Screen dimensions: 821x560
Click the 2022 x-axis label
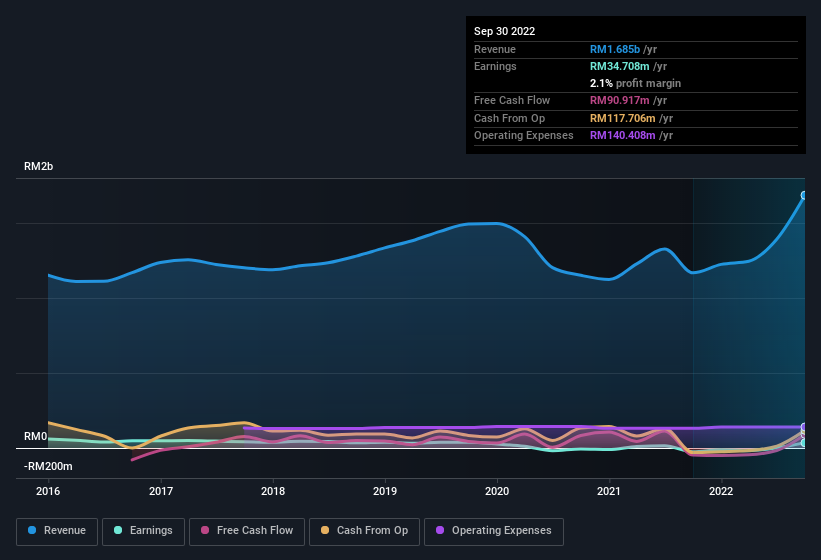pyautogui.click(x=721, y=491)
